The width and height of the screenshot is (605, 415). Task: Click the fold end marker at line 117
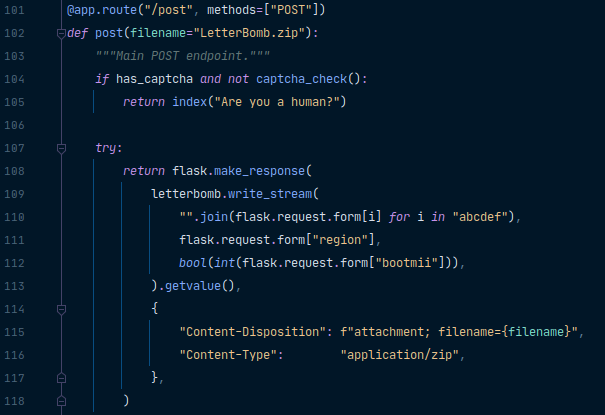[61, 378]
